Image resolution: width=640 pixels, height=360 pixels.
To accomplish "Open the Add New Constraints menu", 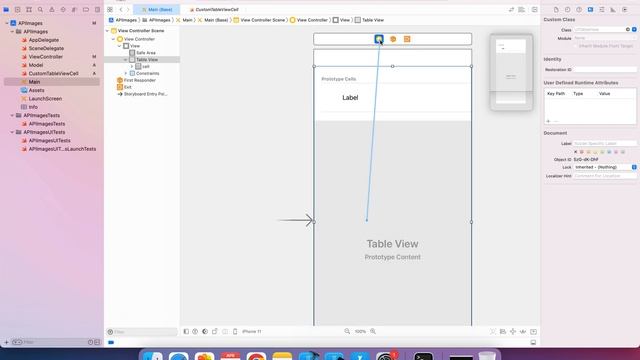I will 513,331.
